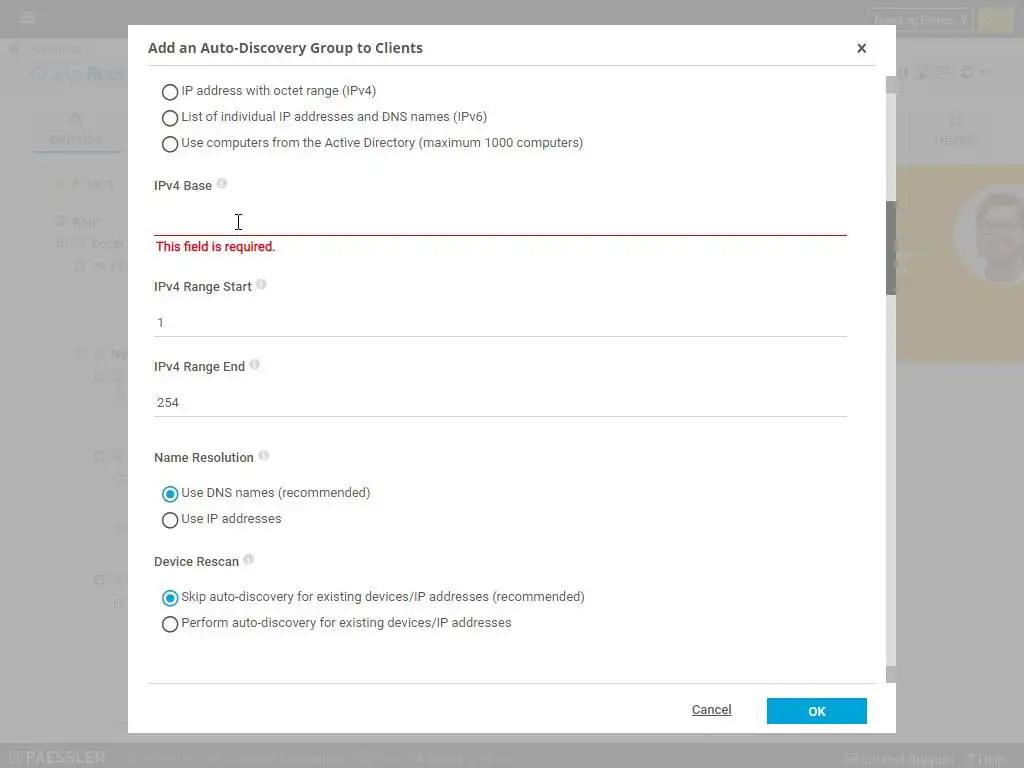Enable Use DNS names (recommended)
This screenshot has height=768, width=1024.
[x=170, y=494]
